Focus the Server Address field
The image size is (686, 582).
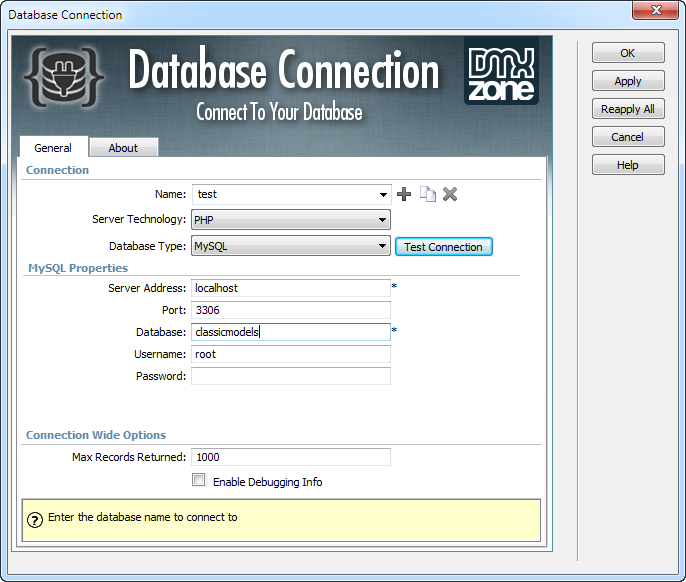click(x=291, y=288)
